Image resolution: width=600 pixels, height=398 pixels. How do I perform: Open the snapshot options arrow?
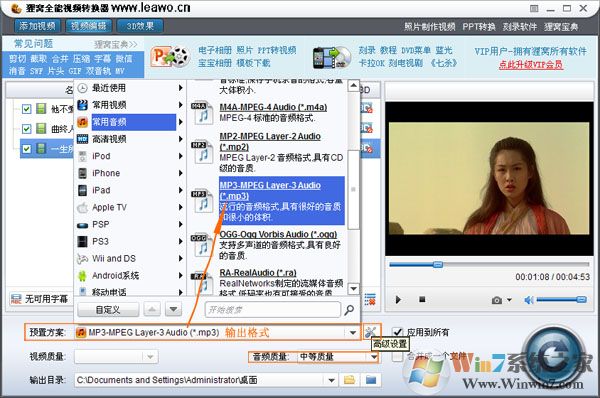click(x=509, y=300)
